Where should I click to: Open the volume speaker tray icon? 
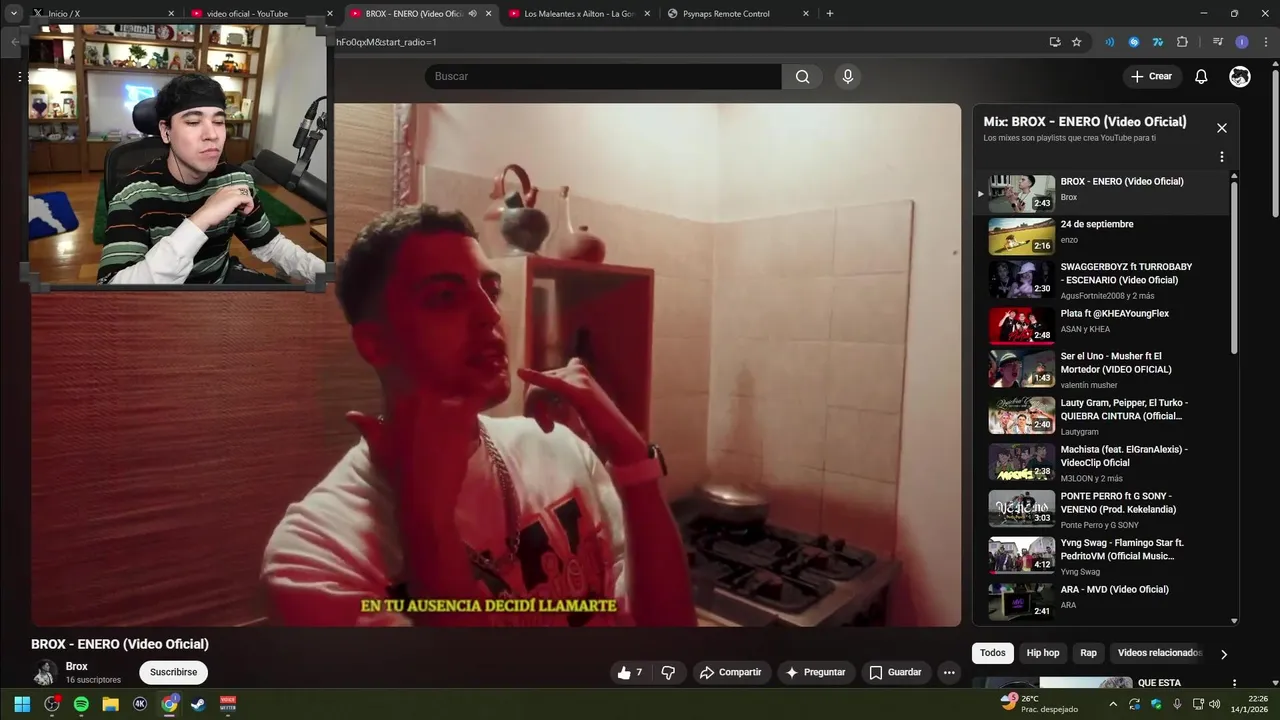coord(1215,704)
